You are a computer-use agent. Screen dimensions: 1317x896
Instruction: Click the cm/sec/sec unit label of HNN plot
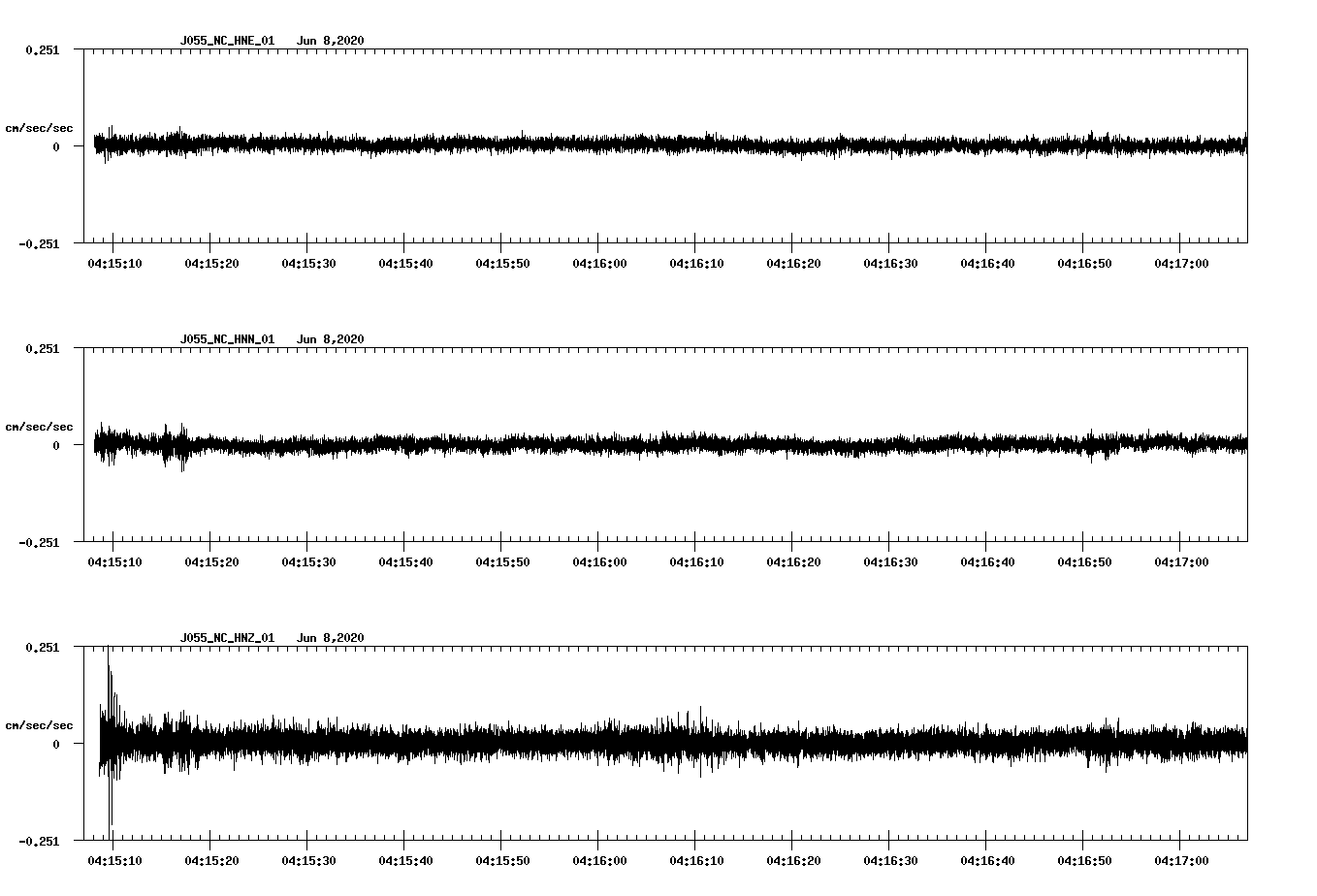point(39,427)
